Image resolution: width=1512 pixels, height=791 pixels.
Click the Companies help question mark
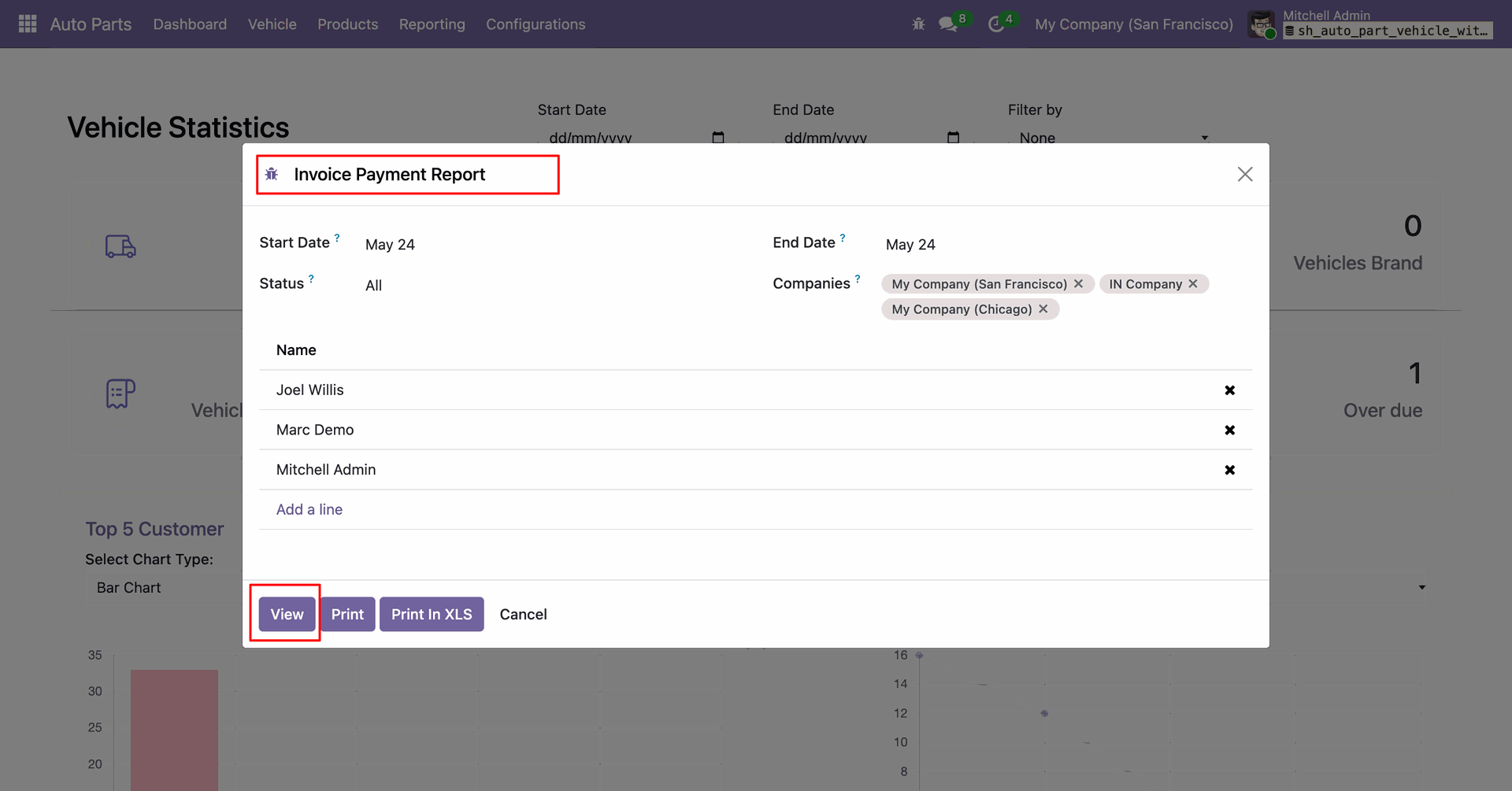tap(858, 279)
